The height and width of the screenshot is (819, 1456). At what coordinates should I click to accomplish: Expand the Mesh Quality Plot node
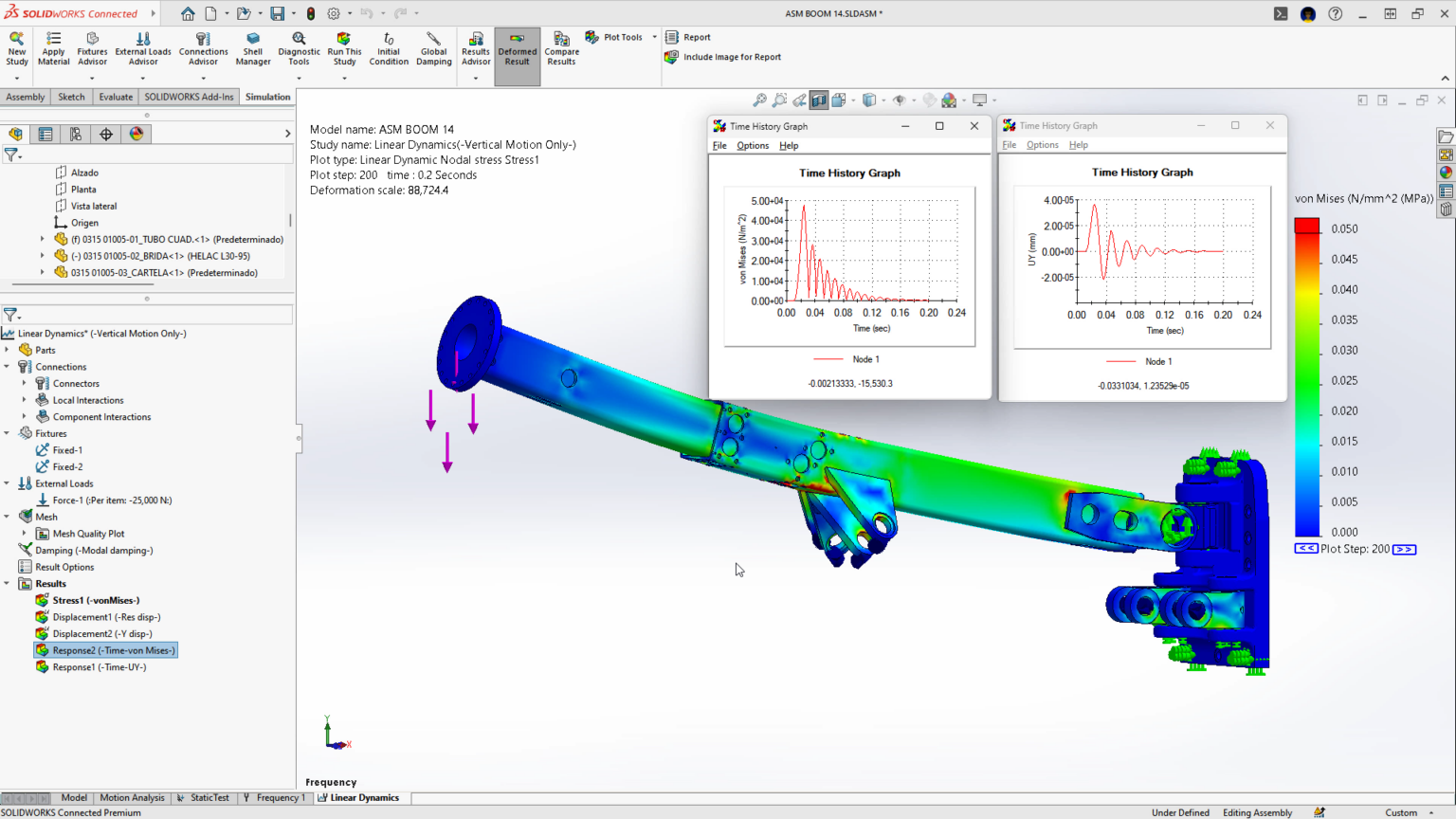25,534
